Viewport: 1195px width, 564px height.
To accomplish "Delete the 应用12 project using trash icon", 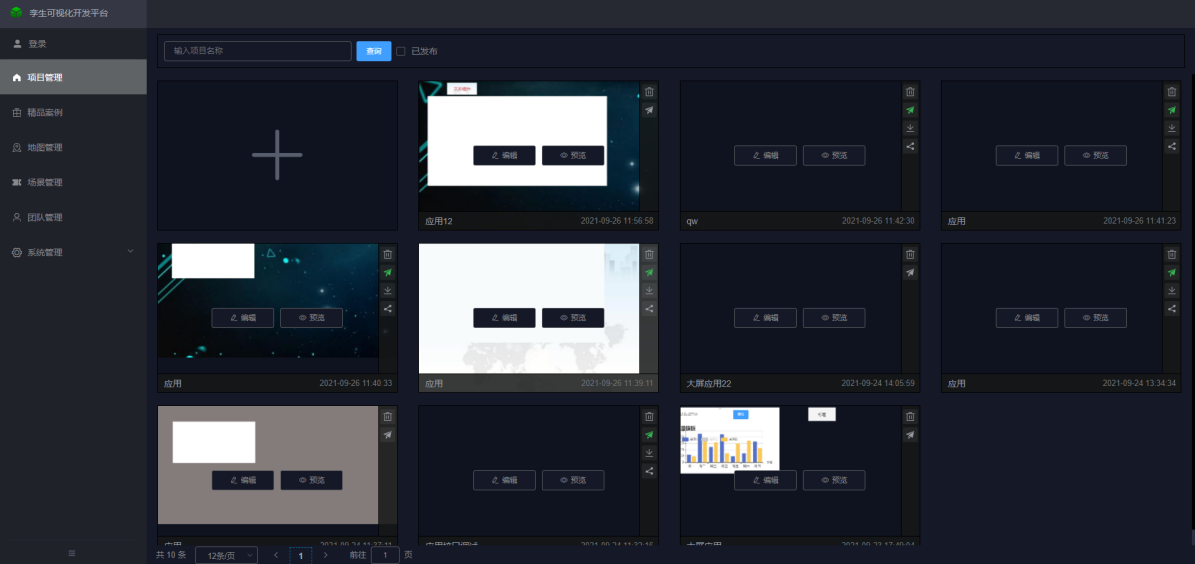I will [x=649, y=92].
